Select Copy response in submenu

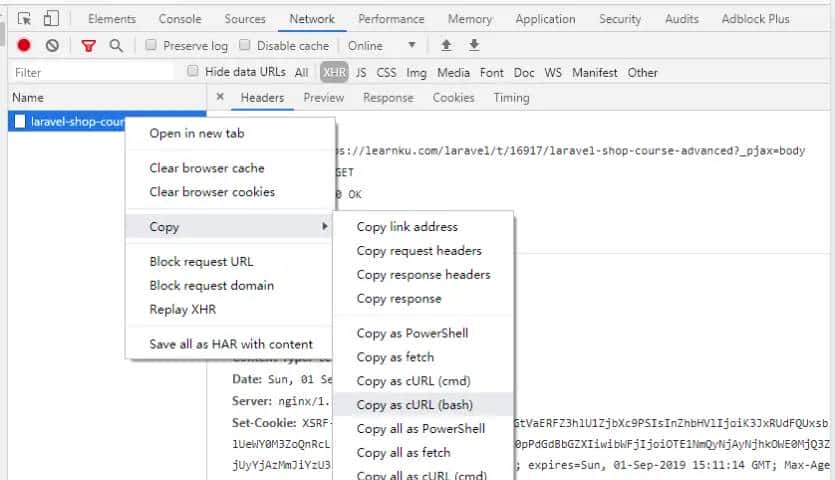tap(423, 298)
